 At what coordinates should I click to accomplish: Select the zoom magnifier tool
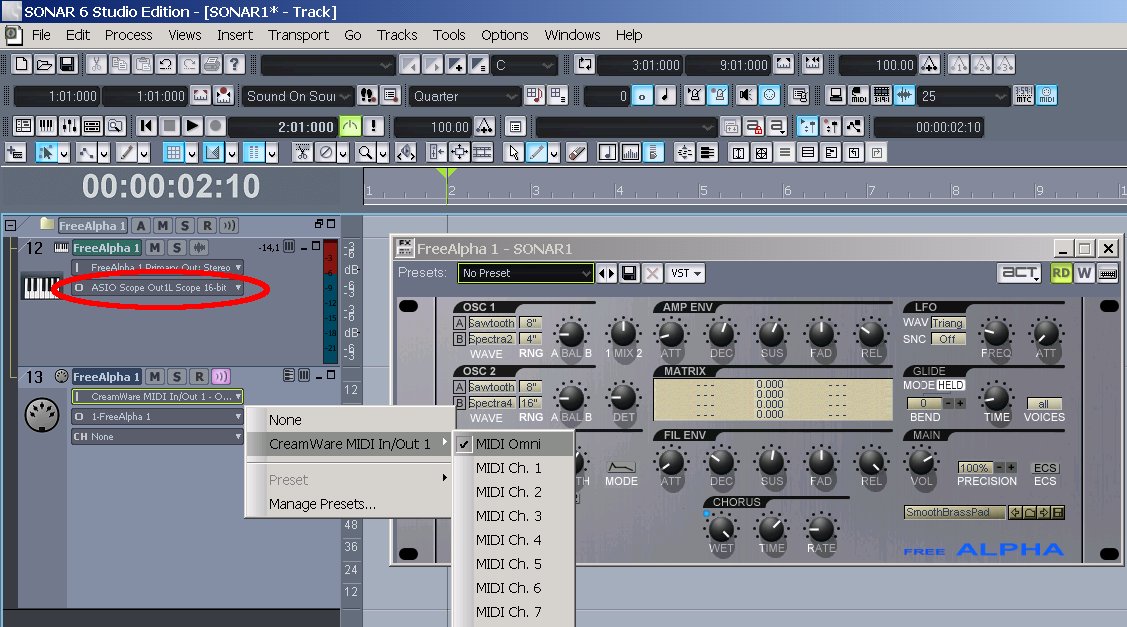pos(366,152)
